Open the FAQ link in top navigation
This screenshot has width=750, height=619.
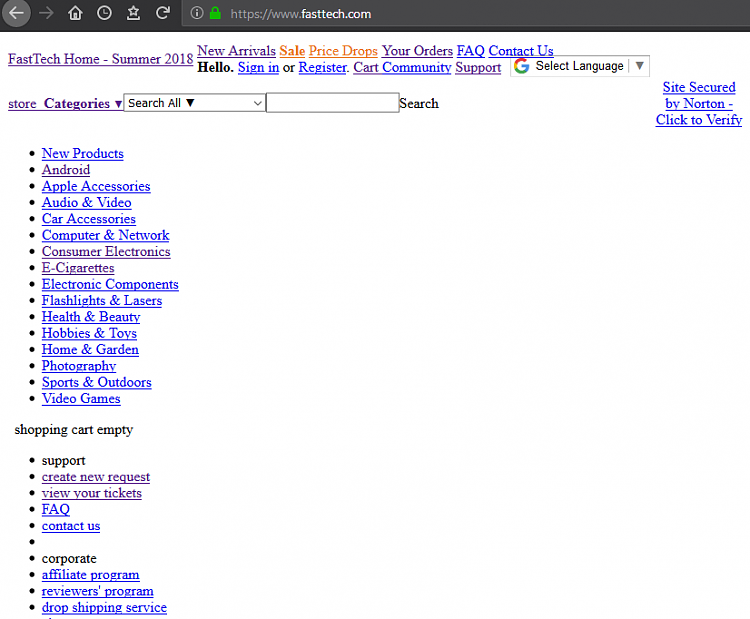click(x=471, y=51)
